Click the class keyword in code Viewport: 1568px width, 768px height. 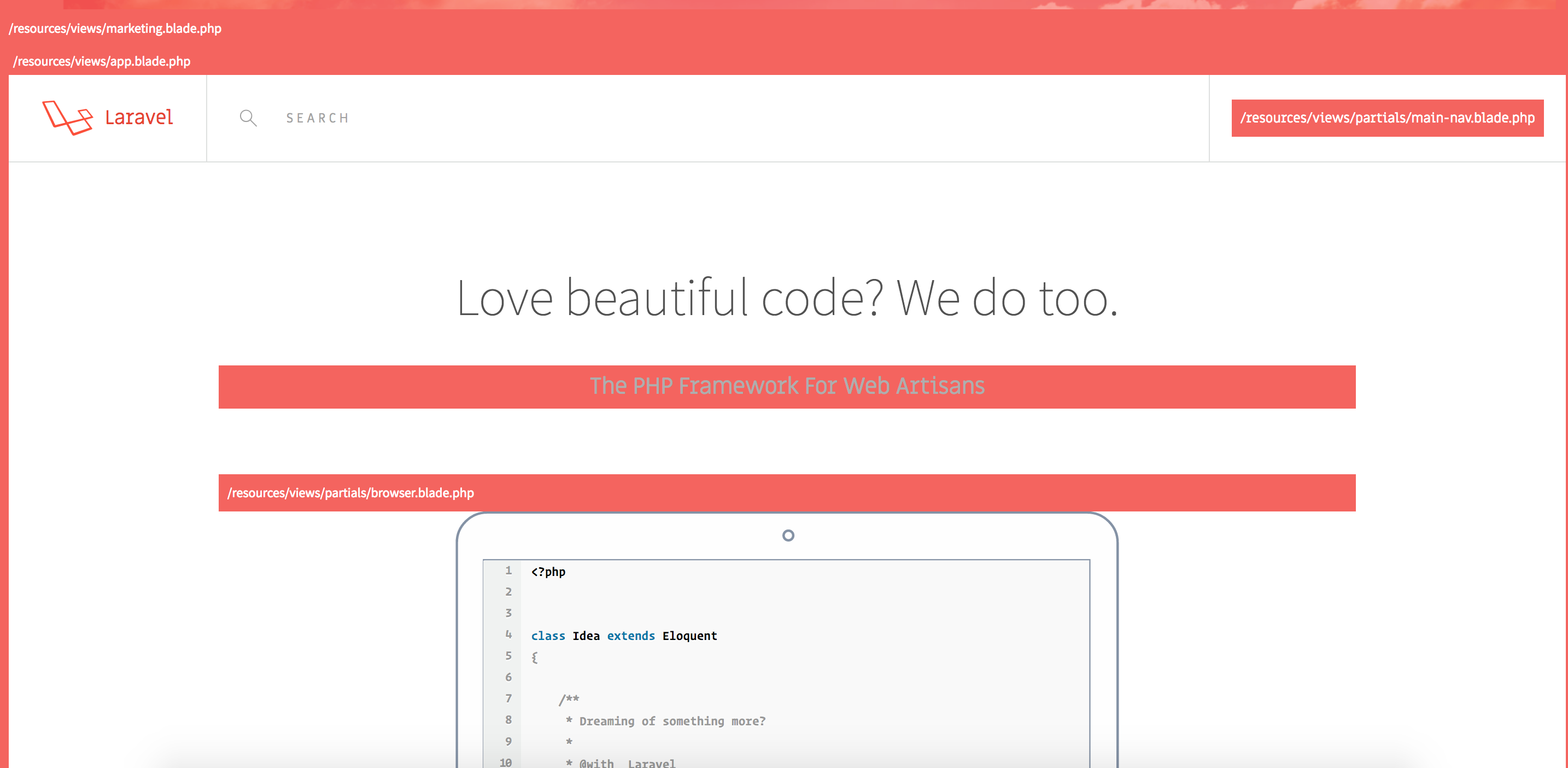pos(547,636)
